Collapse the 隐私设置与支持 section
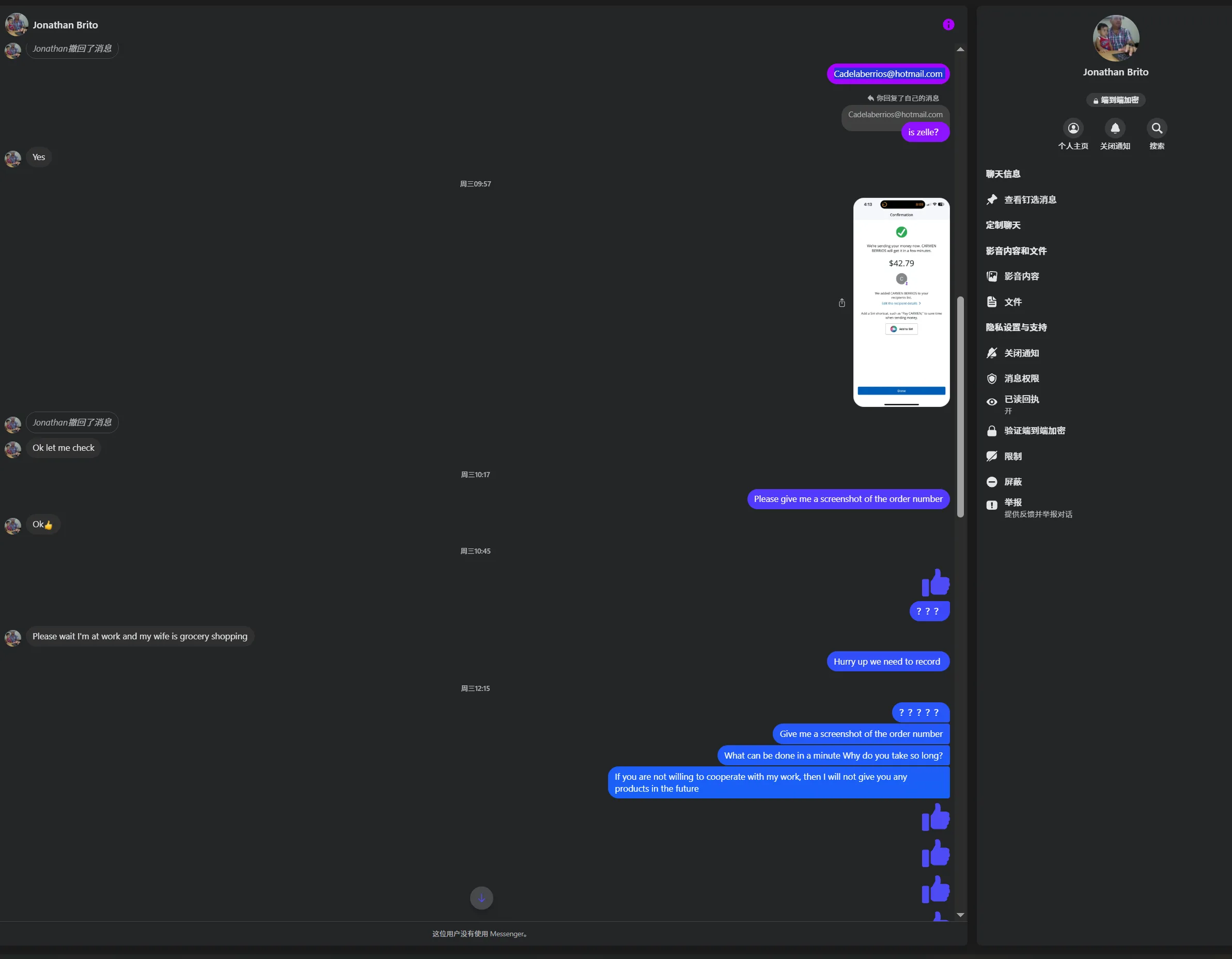The height and width of the screenshot is (959, 1232). 1016,327
